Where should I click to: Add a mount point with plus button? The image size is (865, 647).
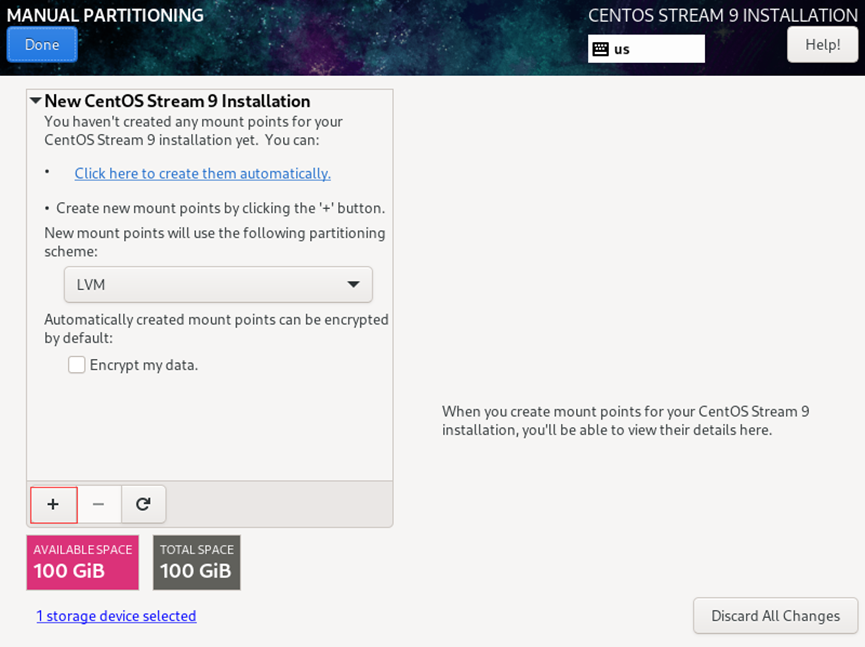coord(54,505)
